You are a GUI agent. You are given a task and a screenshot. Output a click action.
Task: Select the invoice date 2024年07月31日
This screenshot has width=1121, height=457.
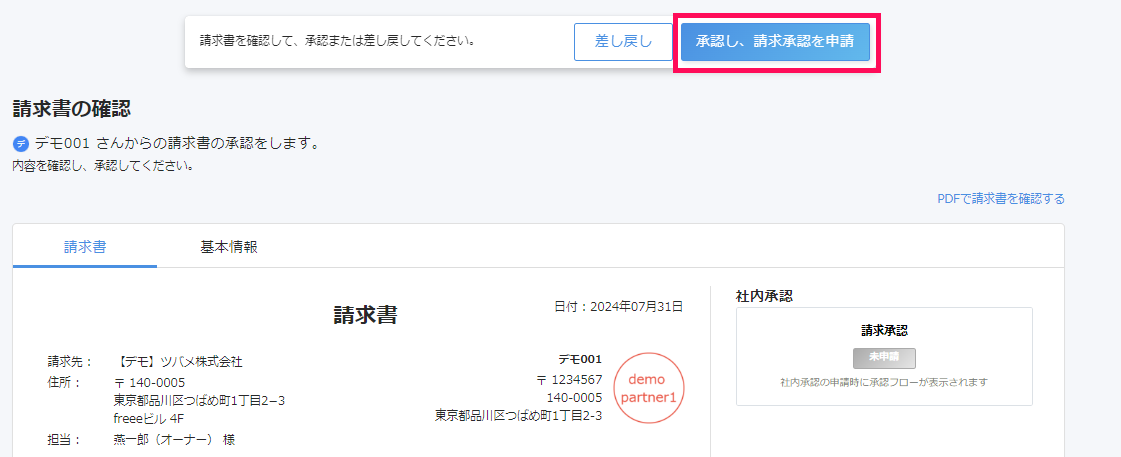tap(618, 307)
